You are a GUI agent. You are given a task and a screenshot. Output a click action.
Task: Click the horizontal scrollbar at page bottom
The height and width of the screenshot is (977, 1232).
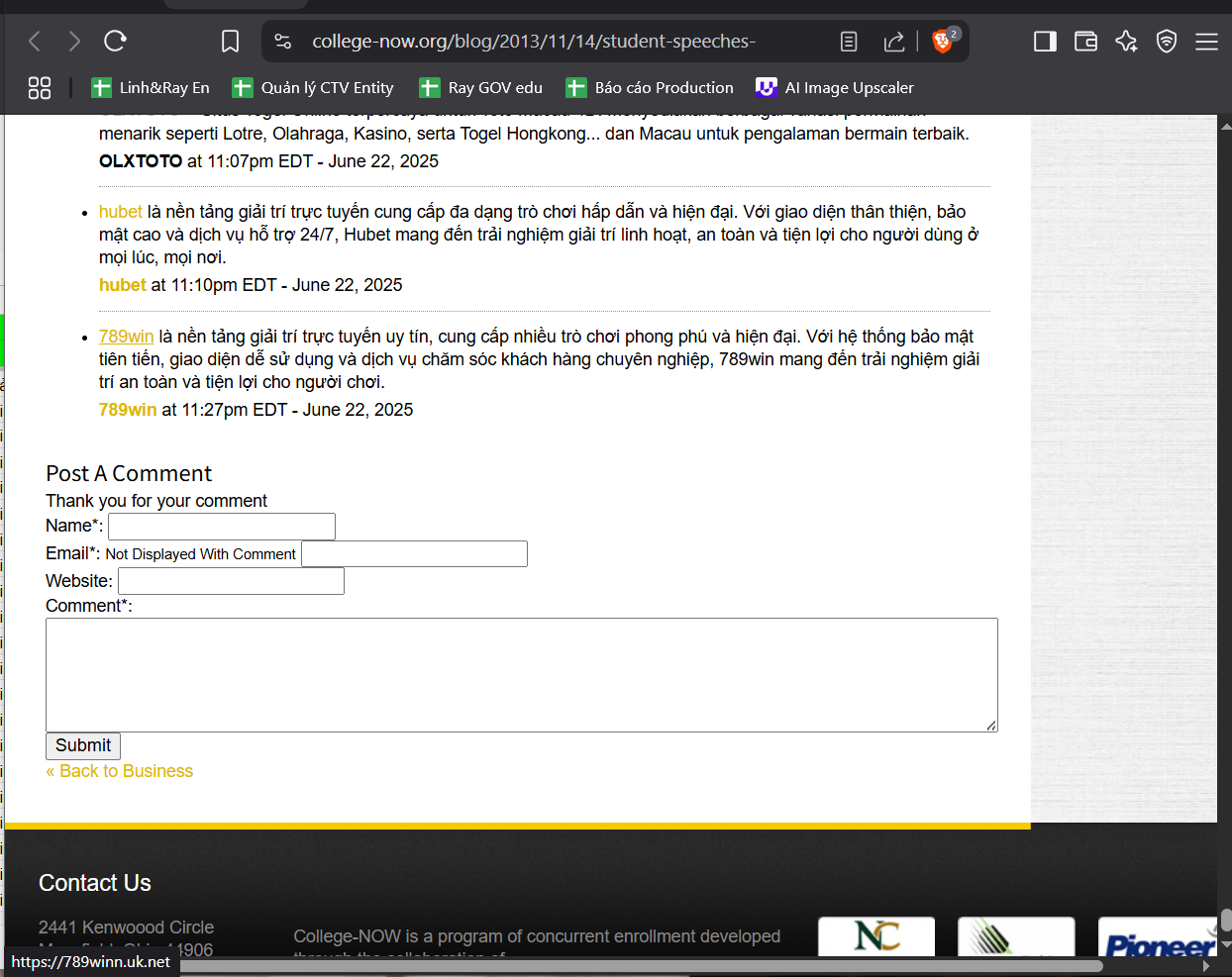click(642, 966)
